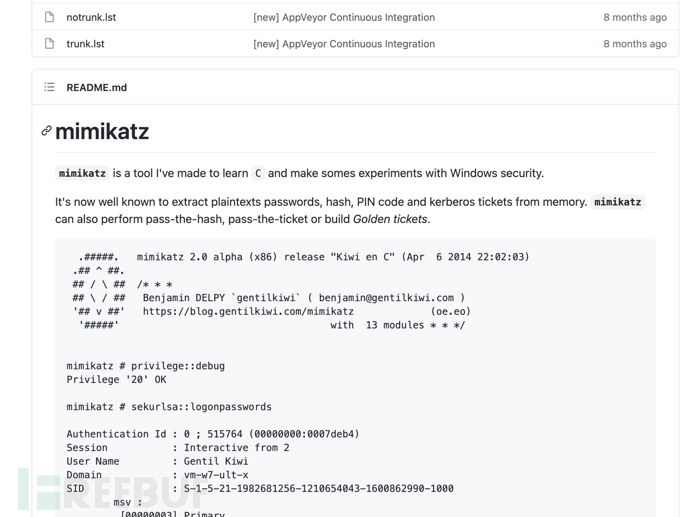Open notrunk.lst commit message AppVeyor Continuous Integration

pyautogui.click(x=344, y=17)
